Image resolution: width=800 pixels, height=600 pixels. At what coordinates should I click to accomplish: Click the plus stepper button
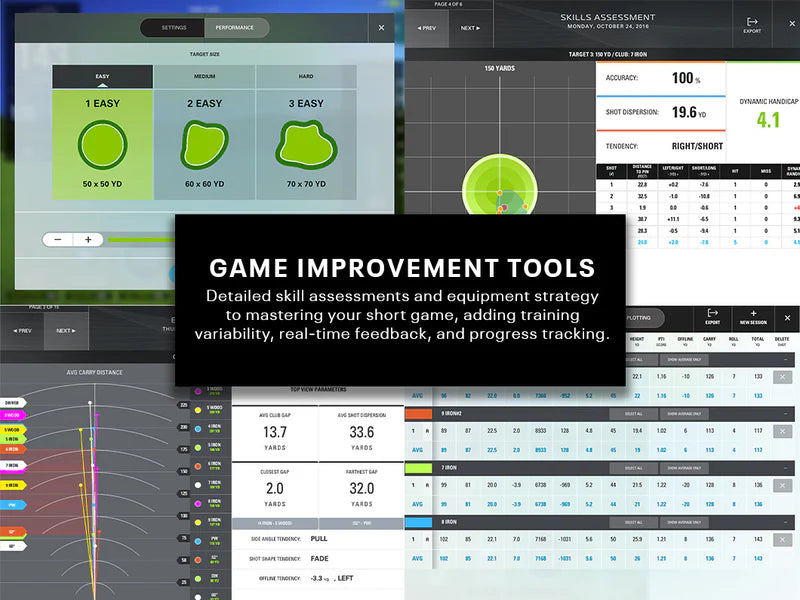[x=88, y=239]
